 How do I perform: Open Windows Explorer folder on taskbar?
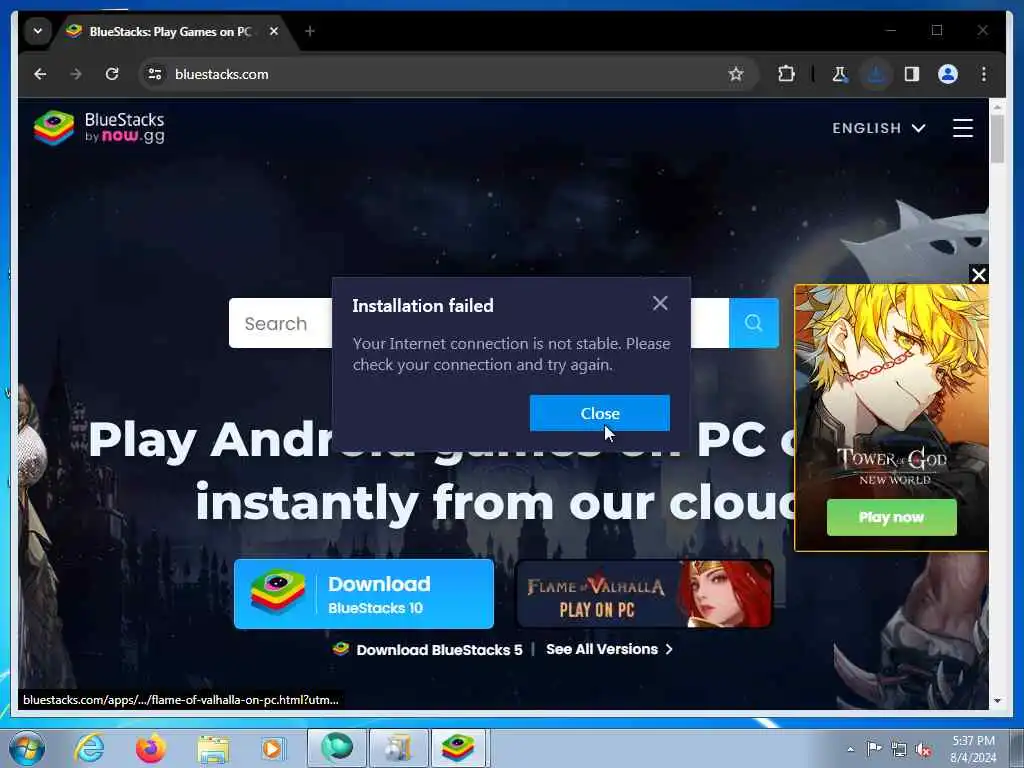click(x=213, y=748)
